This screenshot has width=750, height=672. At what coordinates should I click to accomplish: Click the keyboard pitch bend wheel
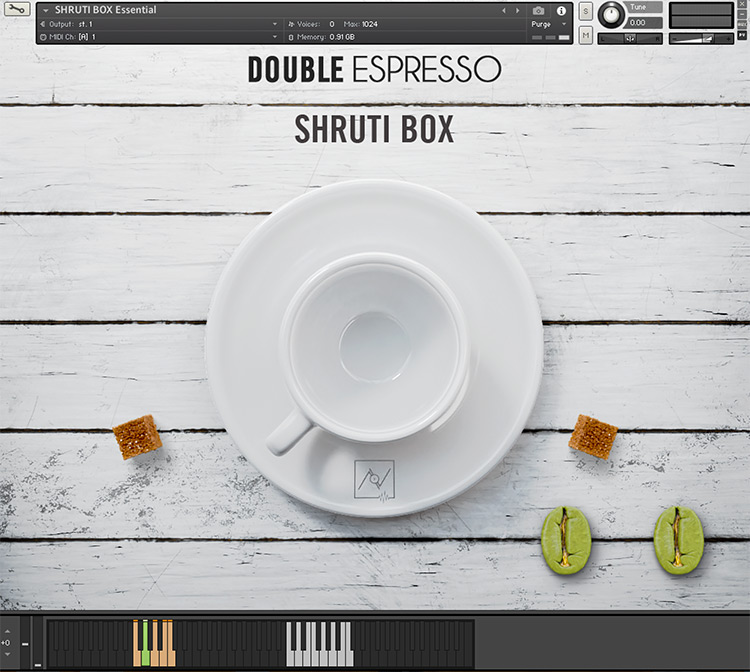[25, 643]
